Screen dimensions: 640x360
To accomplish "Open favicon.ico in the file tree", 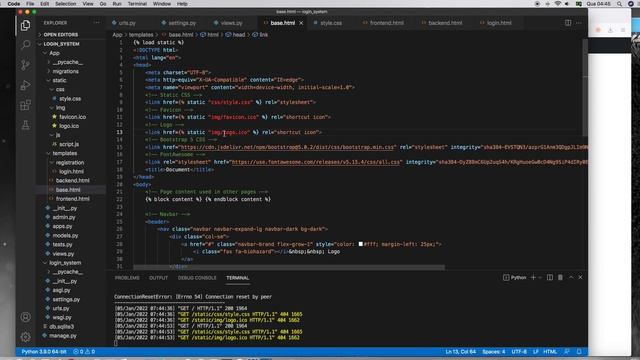I will click(71, 117).
